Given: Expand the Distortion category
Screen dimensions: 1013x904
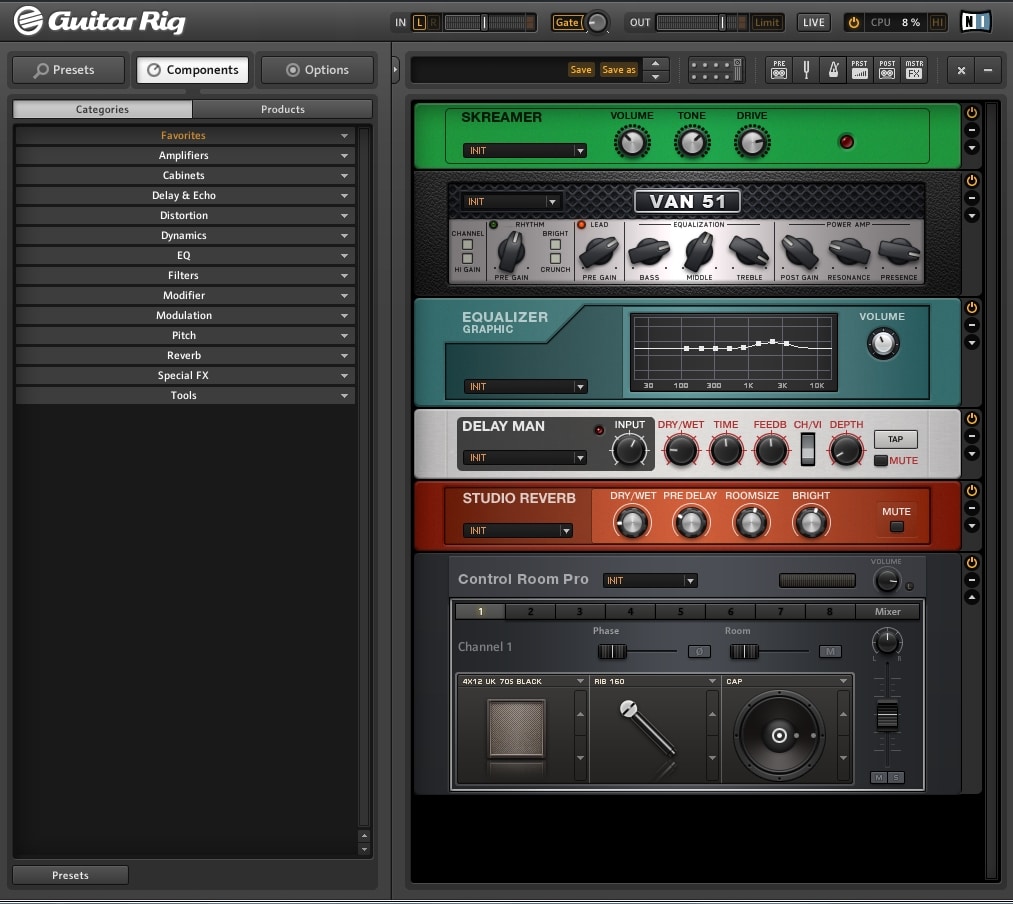Looking at the screenshot, I should 184,215.
